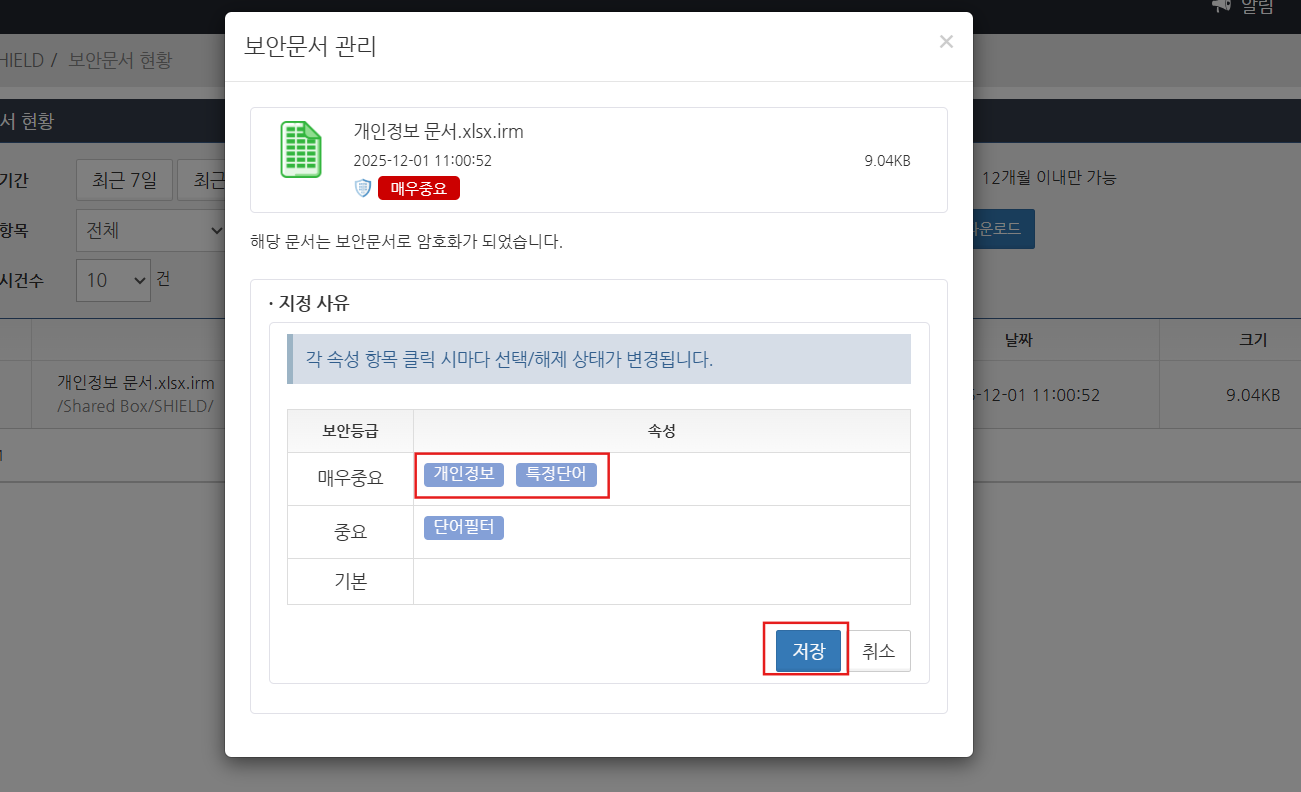Viewport: 1301px width, 792px height.
Task: Open the 전체 dropdown
Action: 150,230
